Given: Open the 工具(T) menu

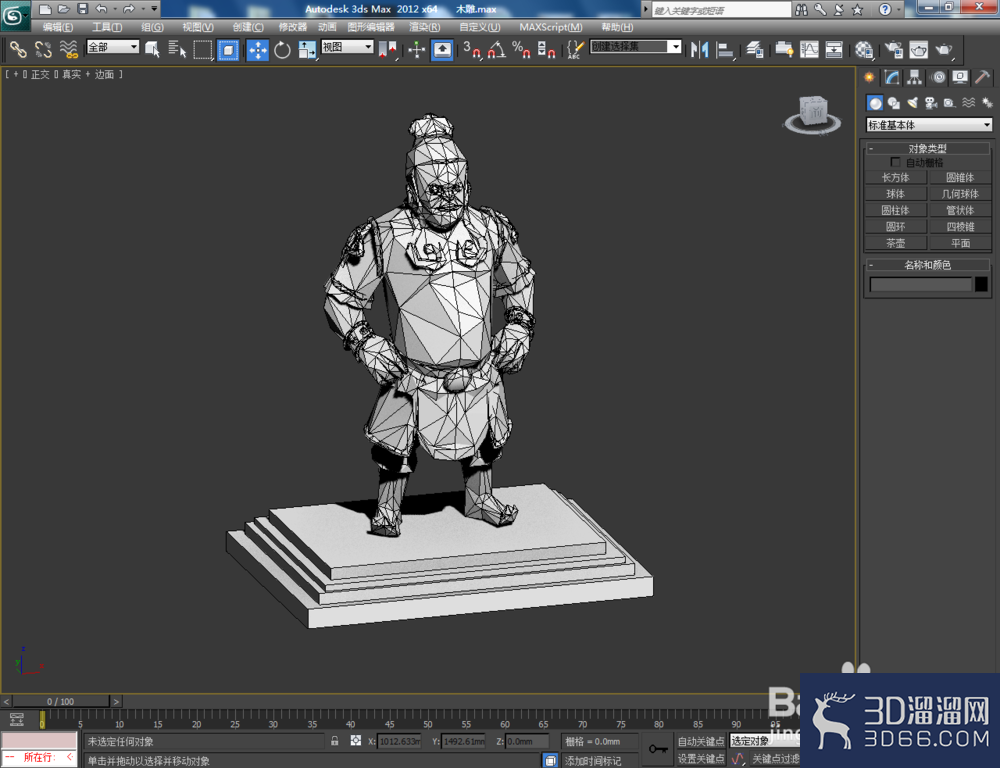Looking at the screenshot, I should point(107,27).
